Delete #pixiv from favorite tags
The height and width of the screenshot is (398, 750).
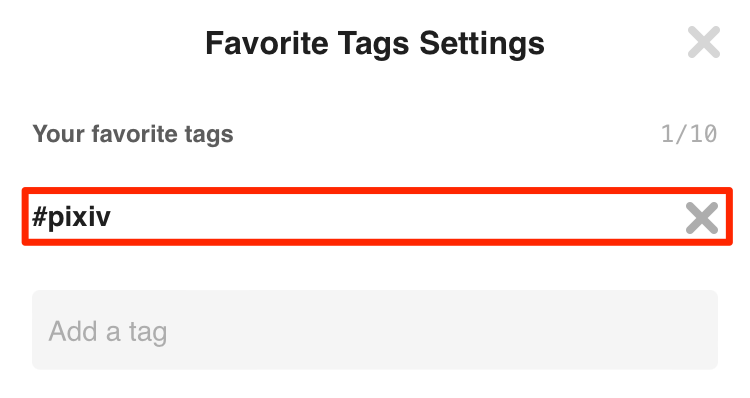(x=702, y=218)
